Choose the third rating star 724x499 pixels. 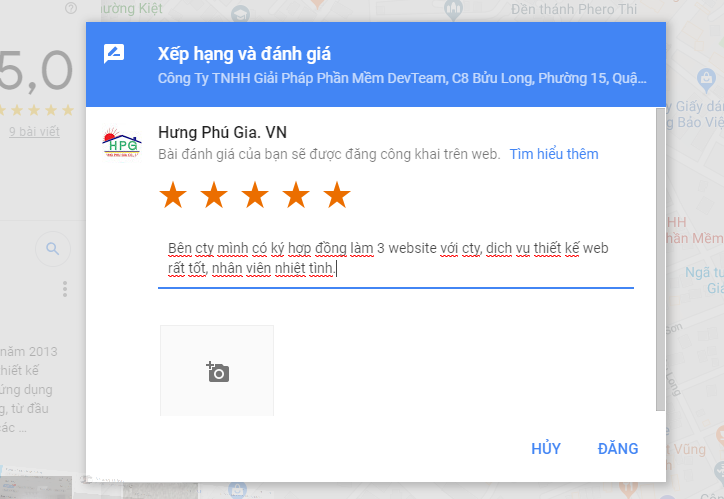[x=255, y=195]
